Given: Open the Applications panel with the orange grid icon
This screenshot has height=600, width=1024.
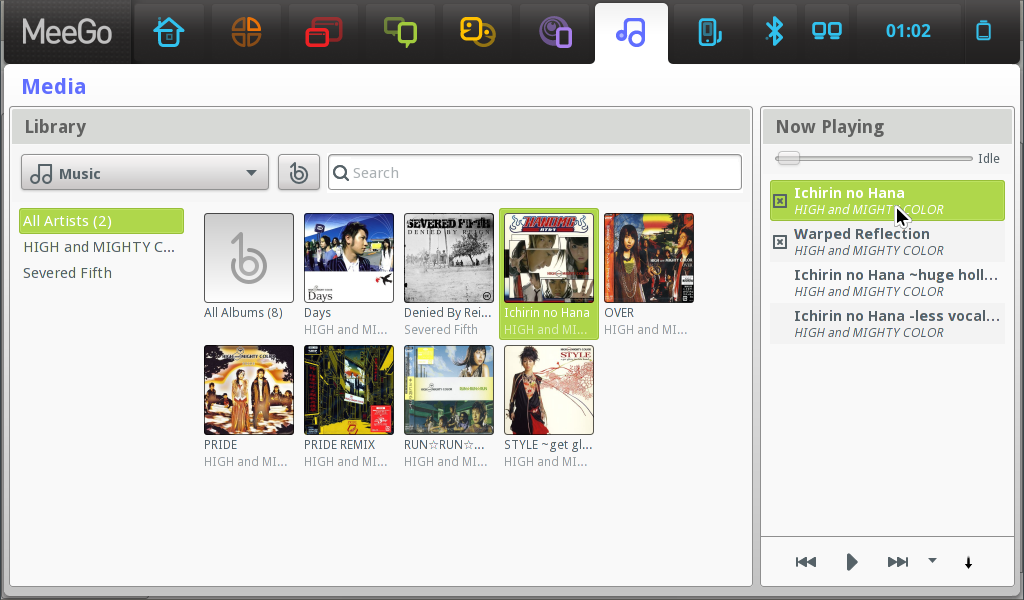Looking at the screenshot, I should (x=246, y=31).
